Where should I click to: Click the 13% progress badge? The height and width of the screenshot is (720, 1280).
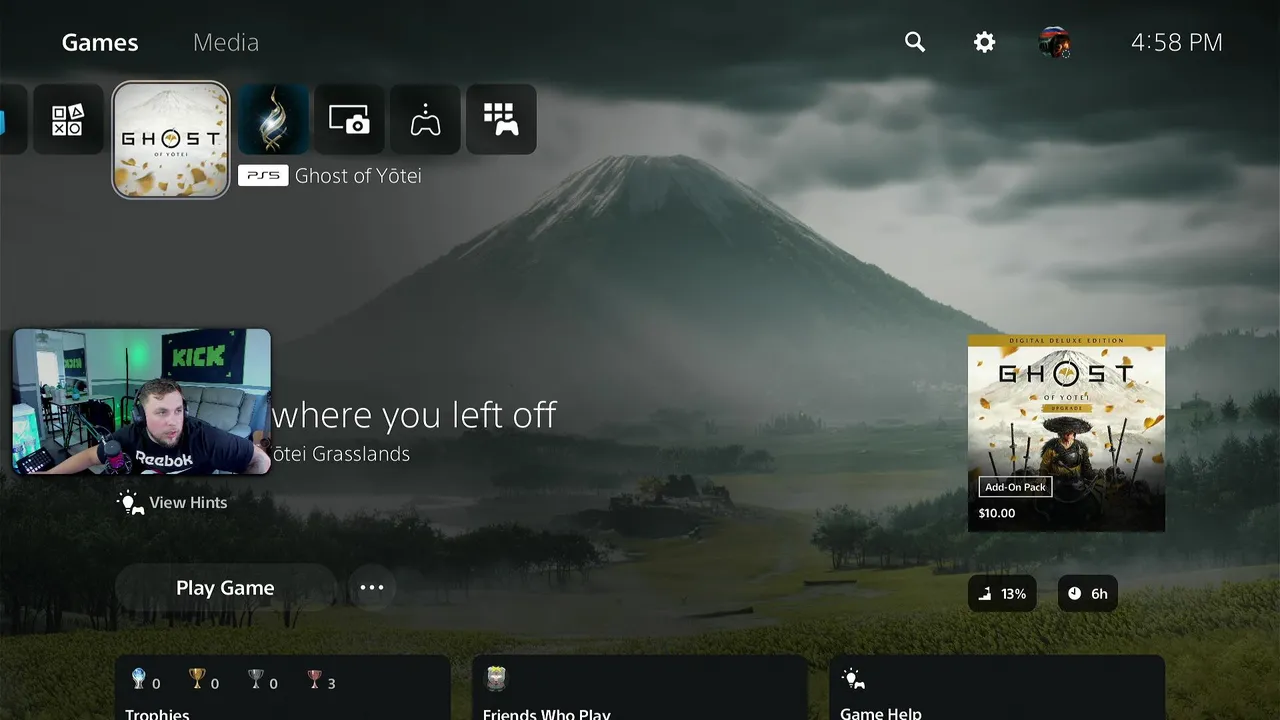(1002, 594)
